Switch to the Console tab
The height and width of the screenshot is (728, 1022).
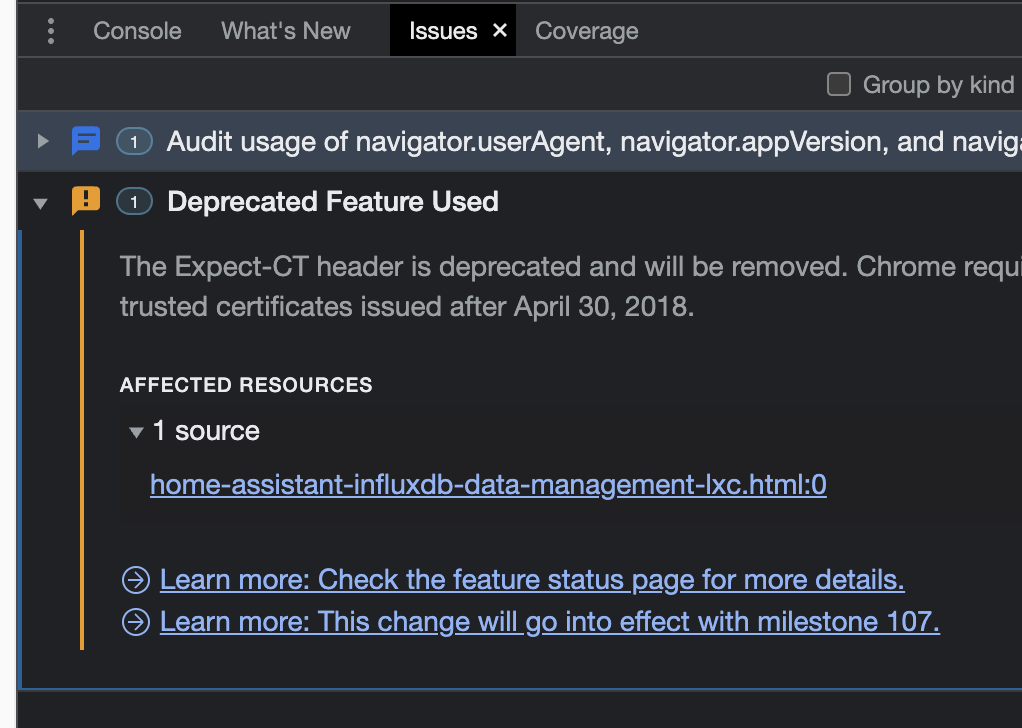pyautogui.click(x=136, y=30)
